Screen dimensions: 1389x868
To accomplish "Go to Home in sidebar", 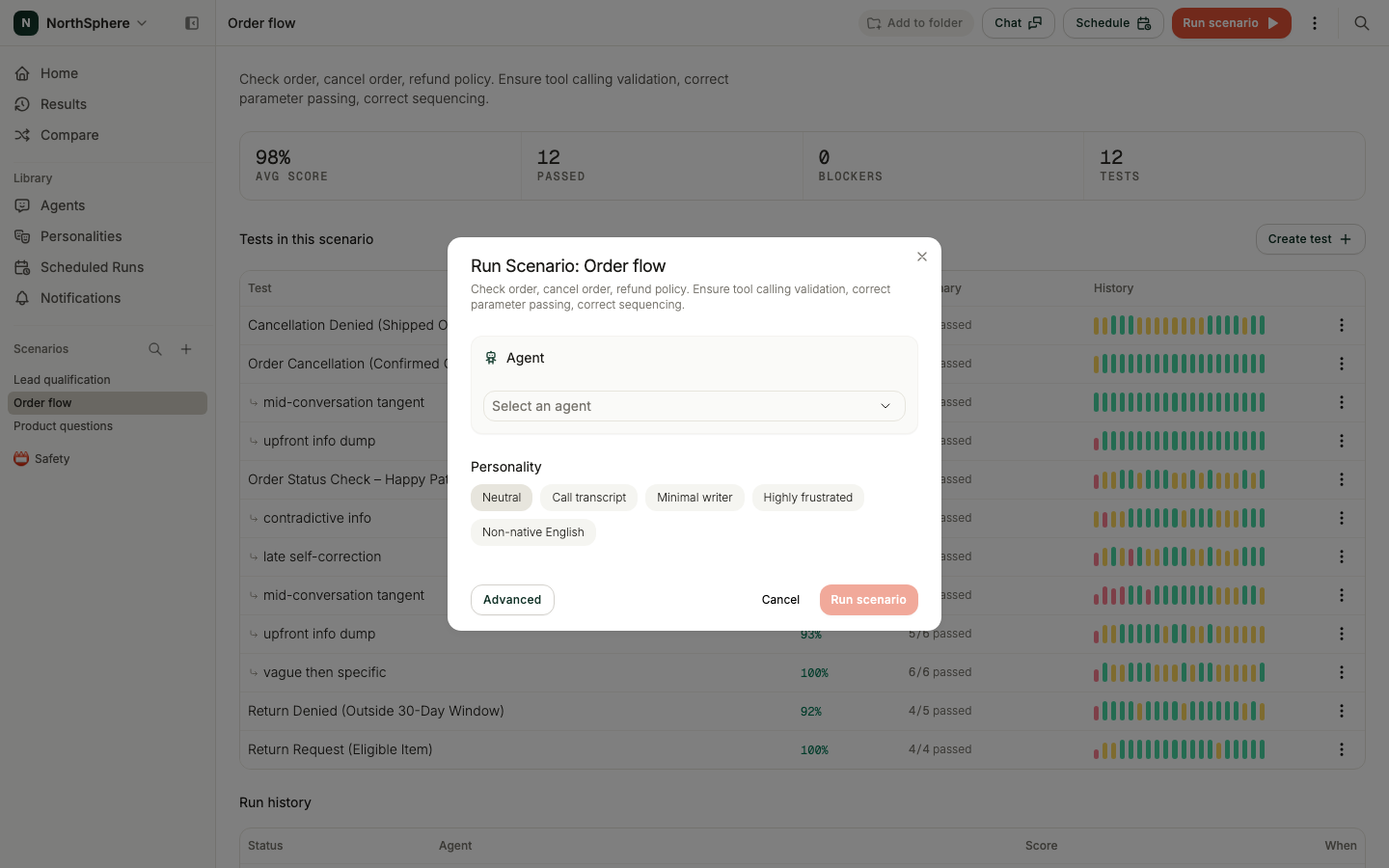I will click(107, 73).
